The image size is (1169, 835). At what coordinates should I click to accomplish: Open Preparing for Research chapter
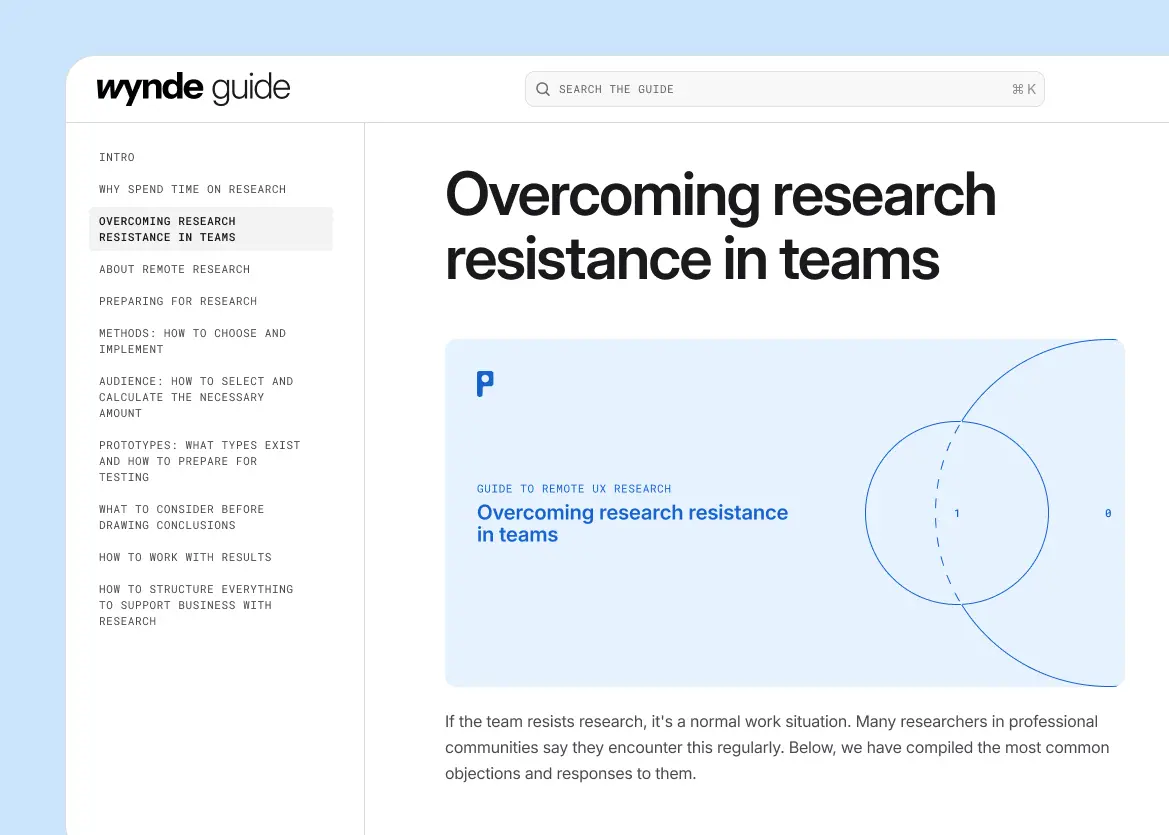[x=178, y=301]
